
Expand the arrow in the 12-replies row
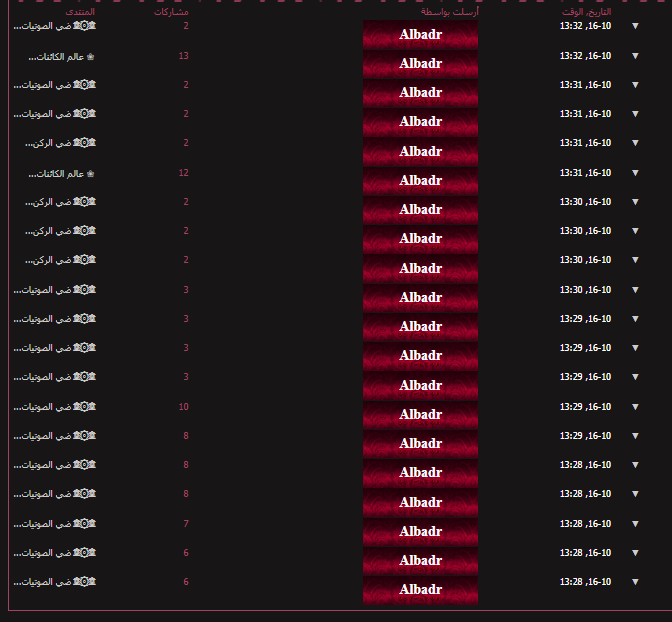(x=635, y=174)
